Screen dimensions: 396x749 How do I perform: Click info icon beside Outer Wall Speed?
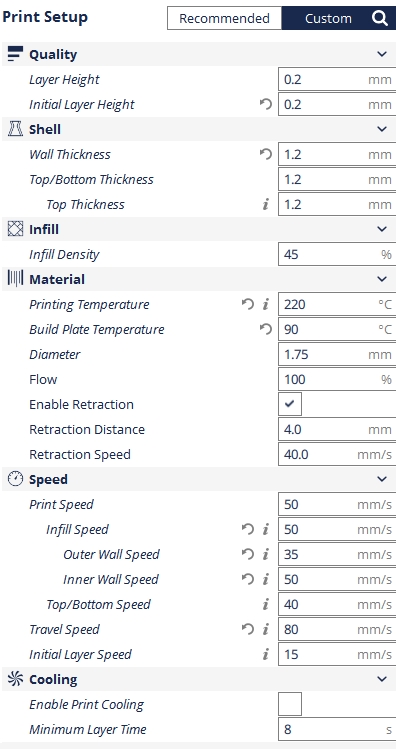click(x=266, y=554)
